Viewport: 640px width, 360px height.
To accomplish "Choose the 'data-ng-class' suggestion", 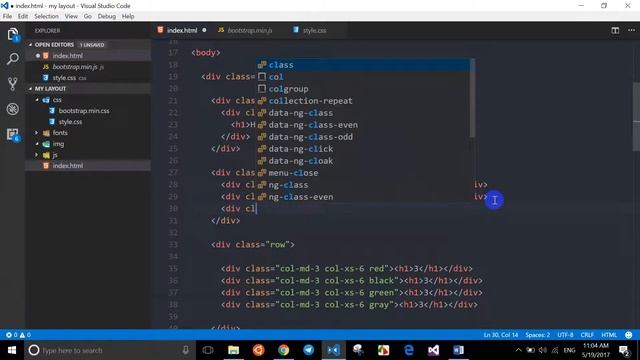I will [x=363, y=113].
